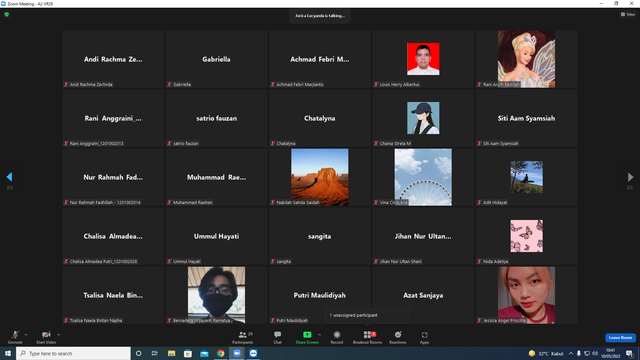Select Nabilah Sahda Saidah's desert picture tile

click(320, 177)
